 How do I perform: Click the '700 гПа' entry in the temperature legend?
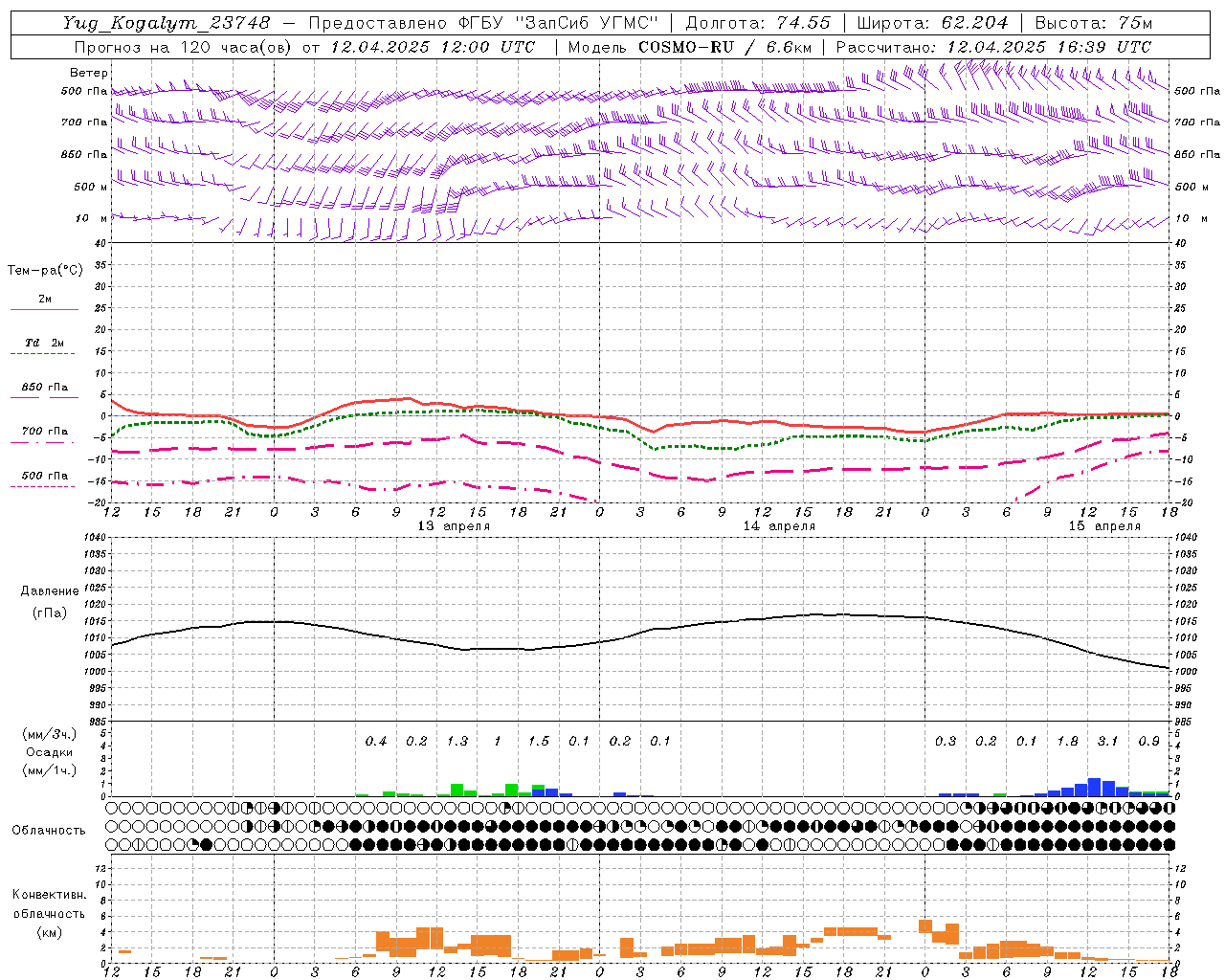click(x=45, y=432)
